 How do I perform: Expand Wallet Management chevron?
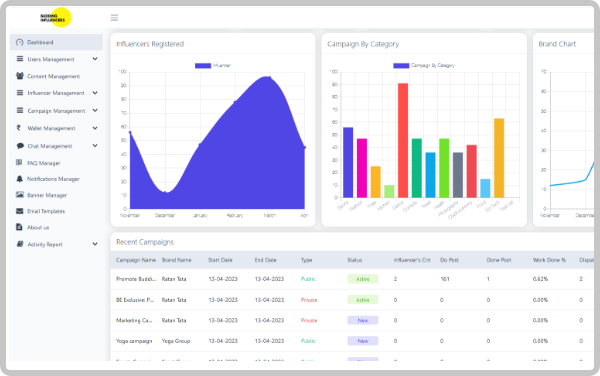click(x=95, y=128)
